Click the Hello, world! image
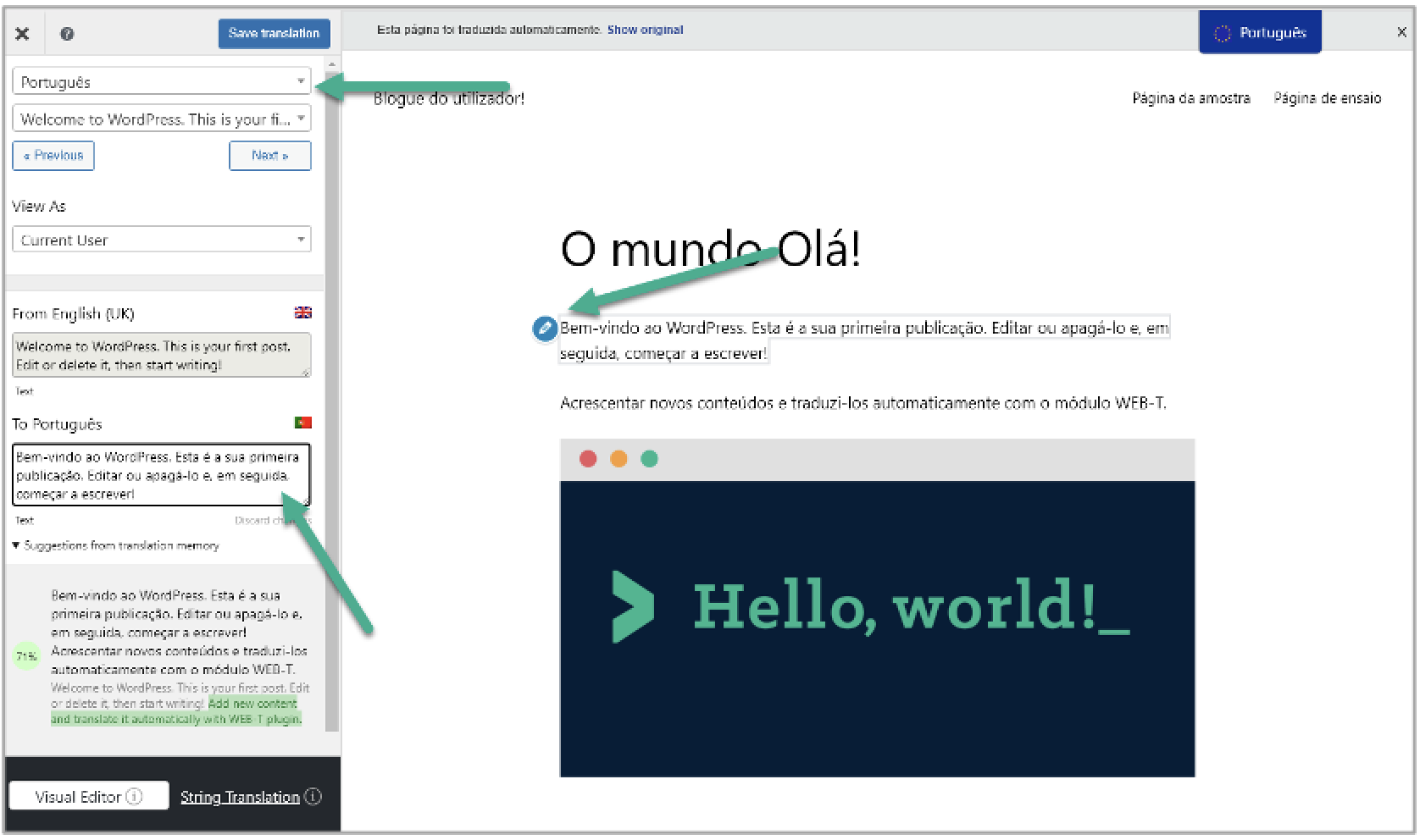This screenshot has width=1420, height=840. pos(877,607)
